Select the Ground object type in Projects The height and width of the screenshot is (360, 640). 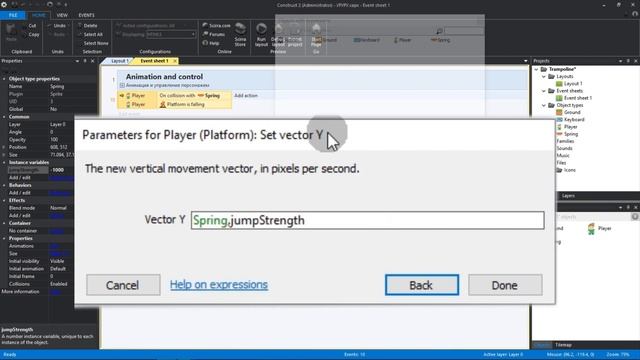point(568,112)
